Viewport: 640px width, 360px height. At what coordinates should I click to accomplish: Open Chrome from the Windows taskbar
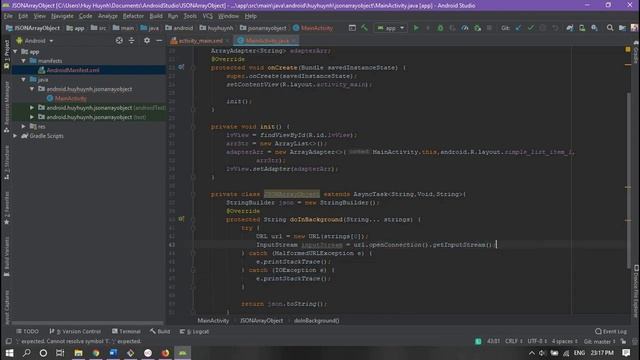[96, 353]
